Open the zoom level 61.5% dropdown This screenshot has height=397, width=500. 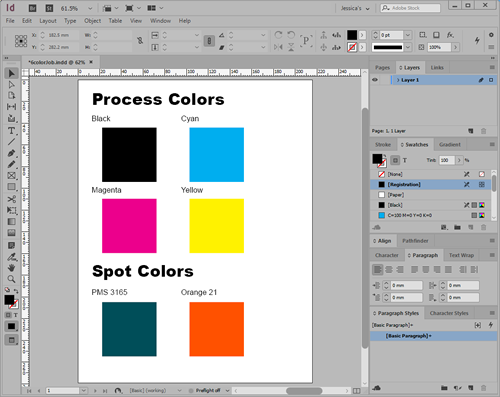point(90,8)
